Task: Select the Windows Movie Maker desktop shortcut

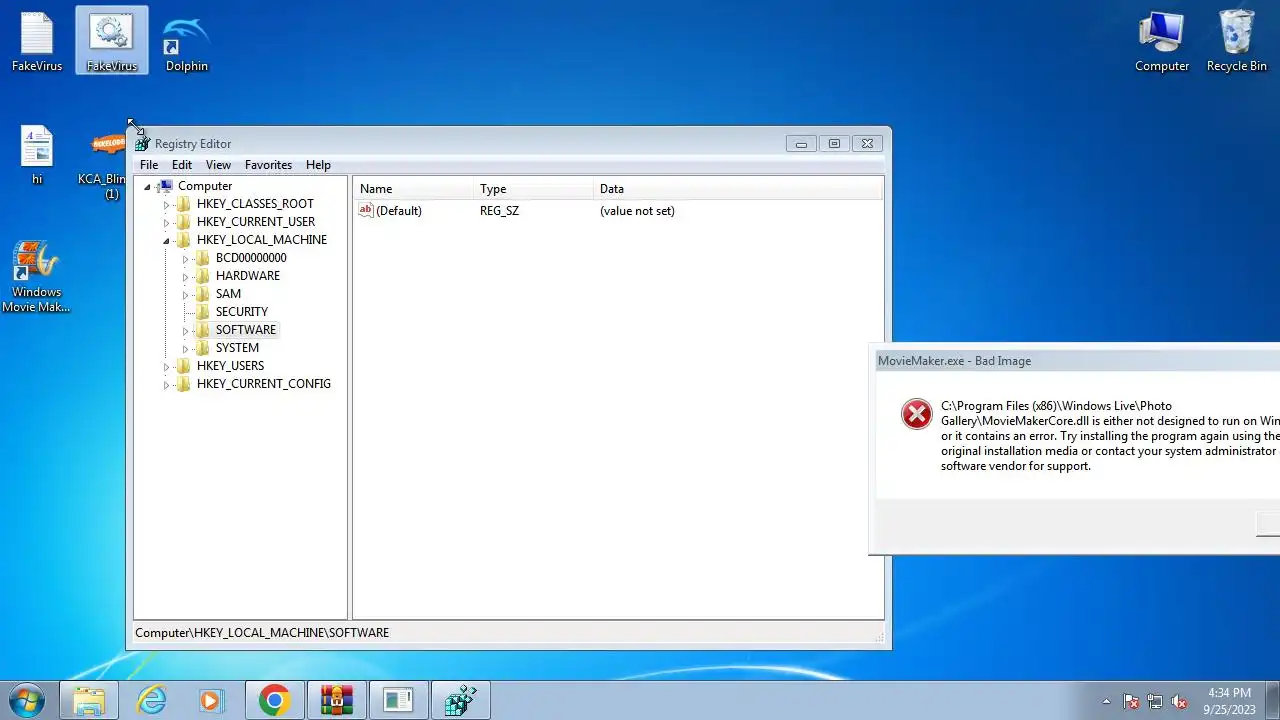Action: point(37,277)
